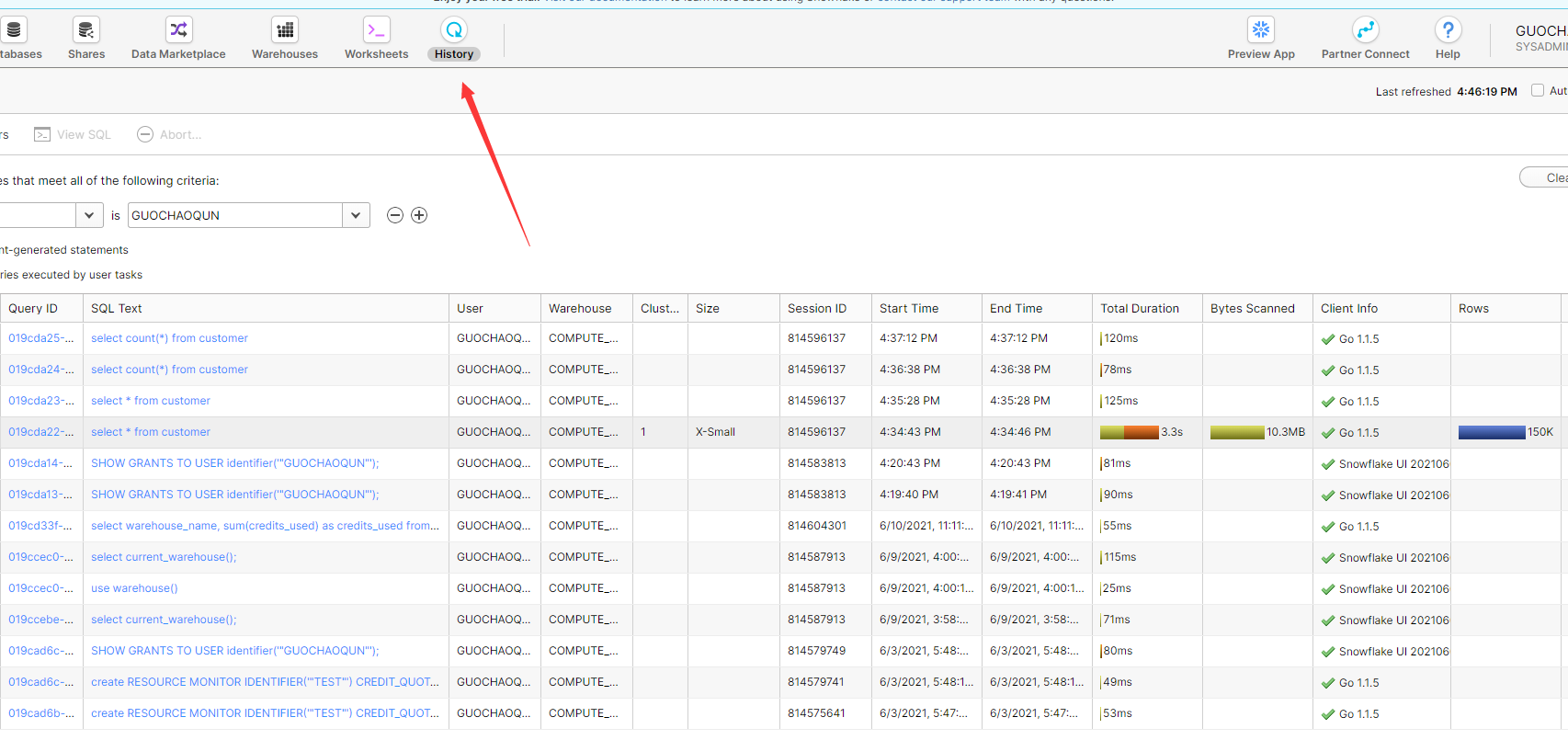
Task: Remove filter criterion with the minus icon
Action: [395, 215]
